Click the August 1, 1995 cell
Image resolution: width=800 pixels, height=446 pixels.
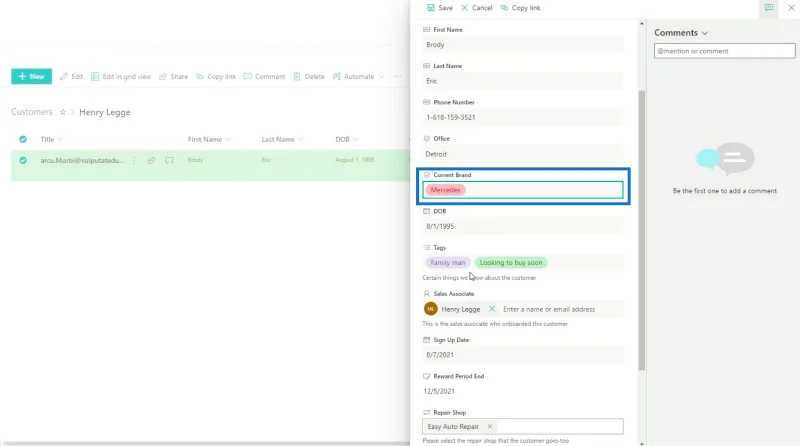(355, 160)
